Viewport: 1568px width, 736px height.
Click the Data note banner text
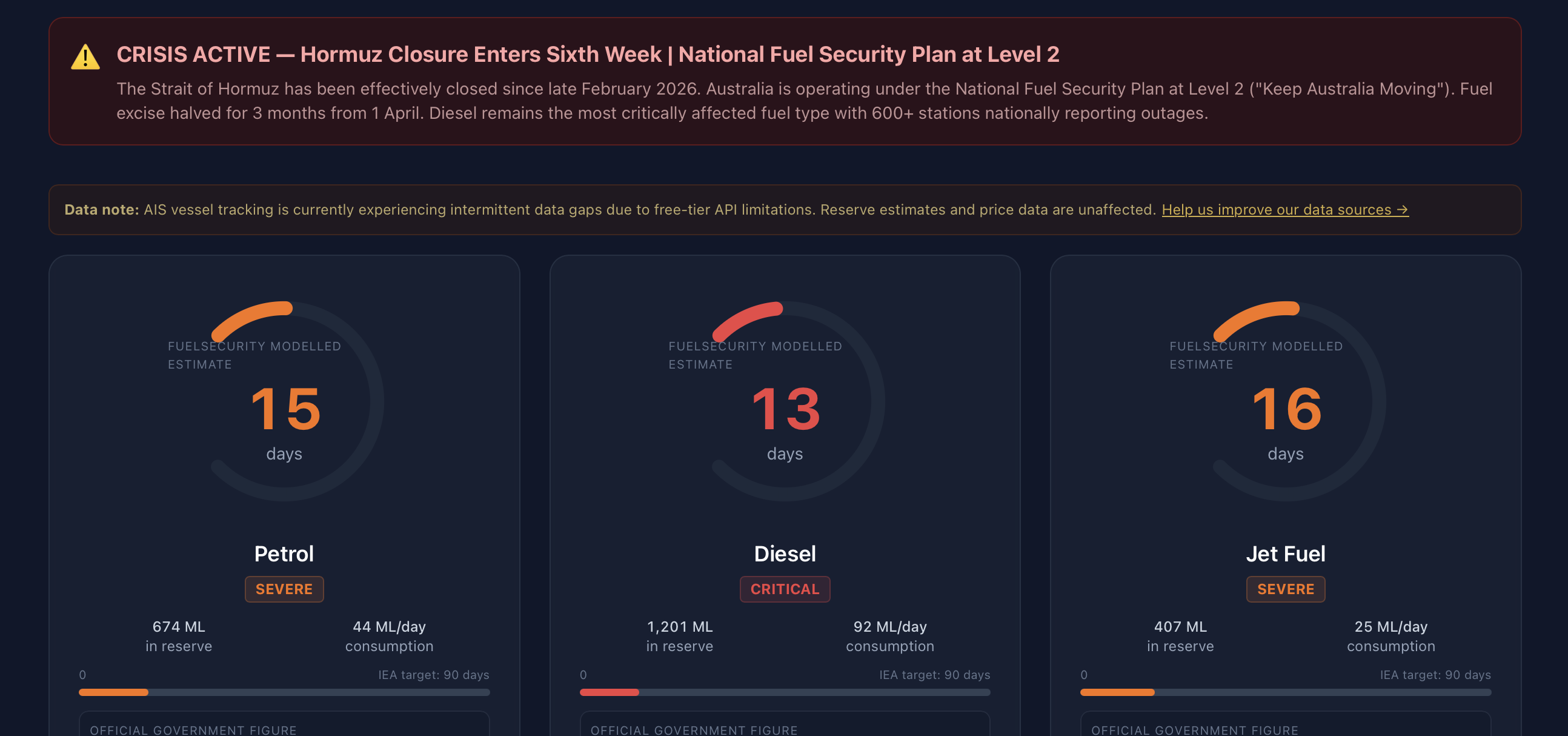pyautogui.click(x=609, y=210)
